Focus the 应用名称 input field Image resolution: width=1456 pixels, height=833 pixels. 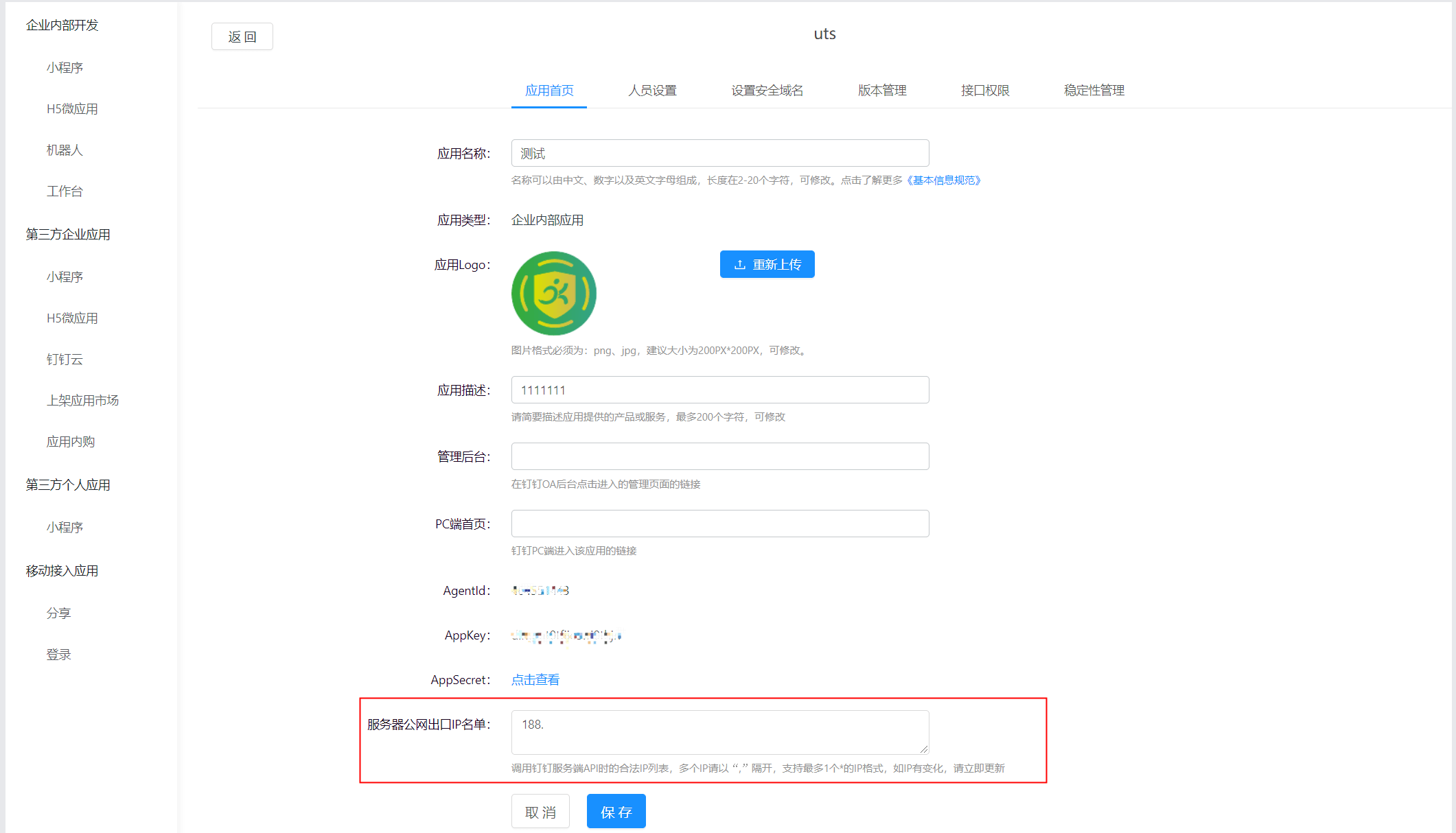pyautogui.click(x=719, y=153)
